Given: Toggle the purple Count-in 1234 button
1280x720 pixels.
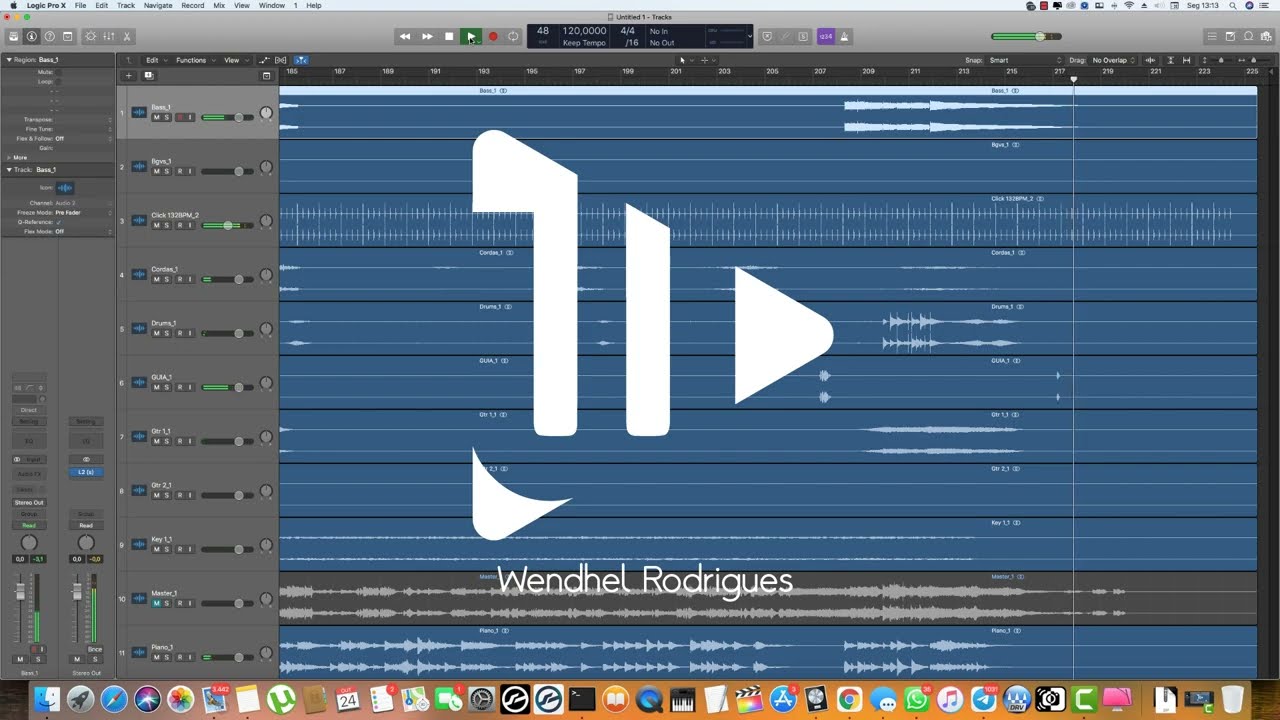Looking at the screenshot, I should tap(825, 37).
